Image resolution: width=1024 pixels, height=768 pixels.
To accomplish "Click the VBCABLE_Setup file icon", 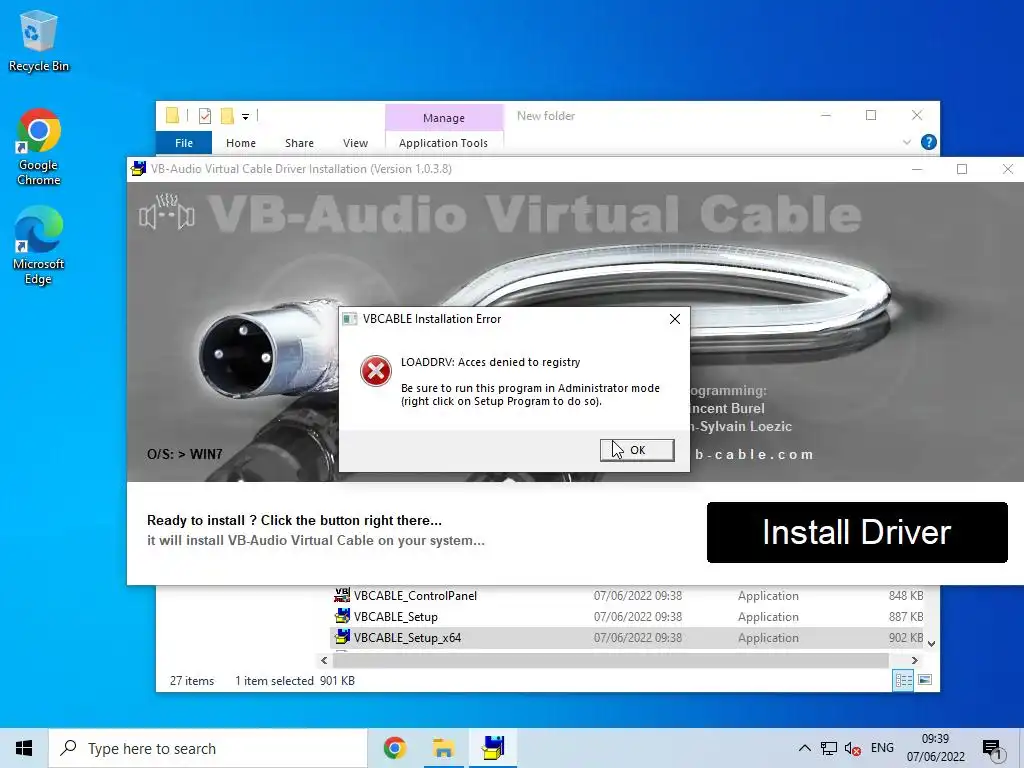I will click(342, 616).
